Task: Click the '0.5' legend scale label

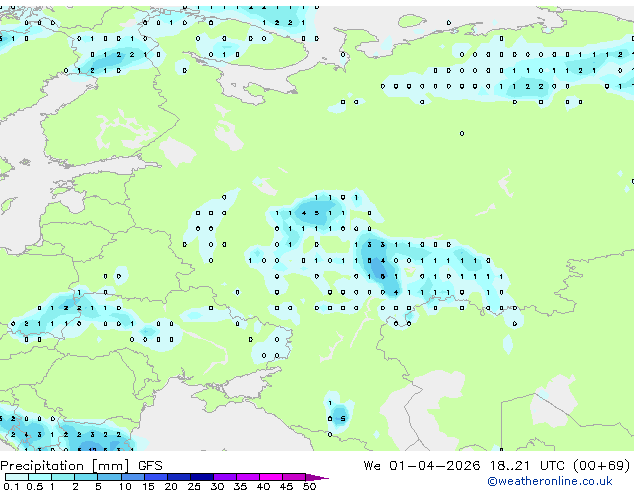Action: coord(35,486)
